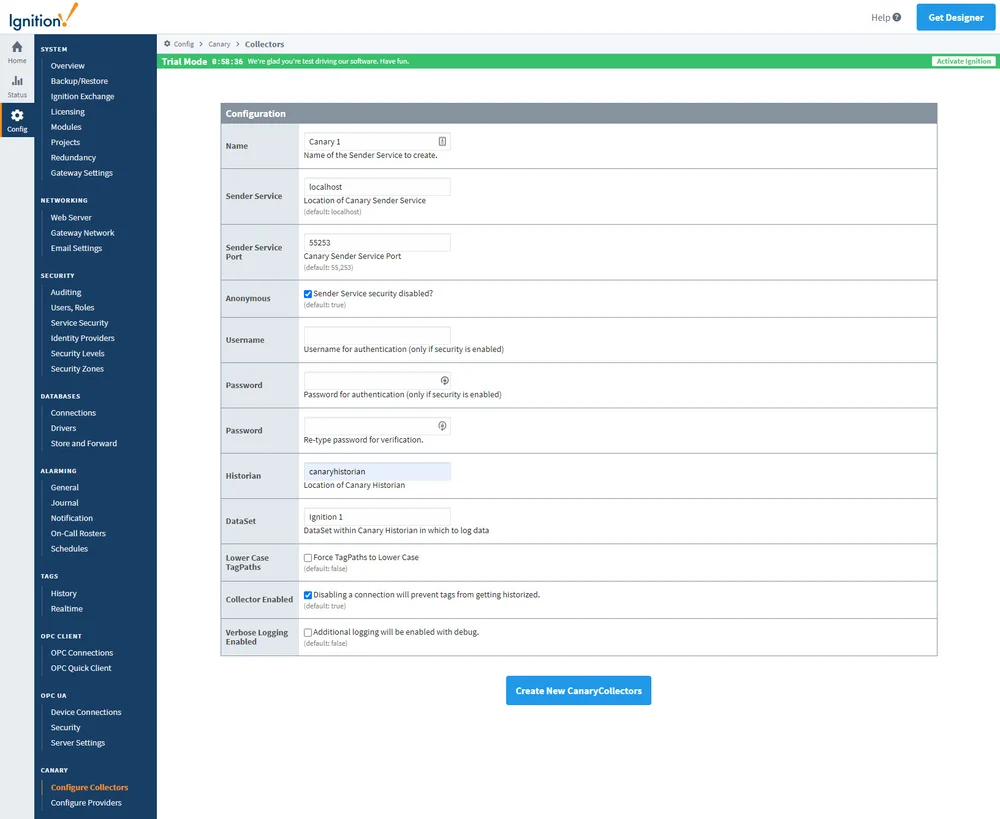1000x819 pixels.
Task: Open the Status section icon
Action: click(x=17, y=81)
